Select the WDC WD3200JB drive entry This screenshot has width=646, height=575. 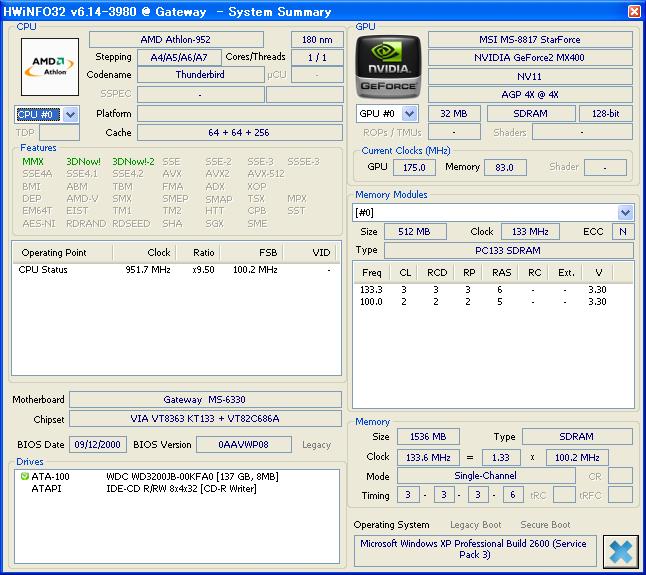[x=176, y=477]
